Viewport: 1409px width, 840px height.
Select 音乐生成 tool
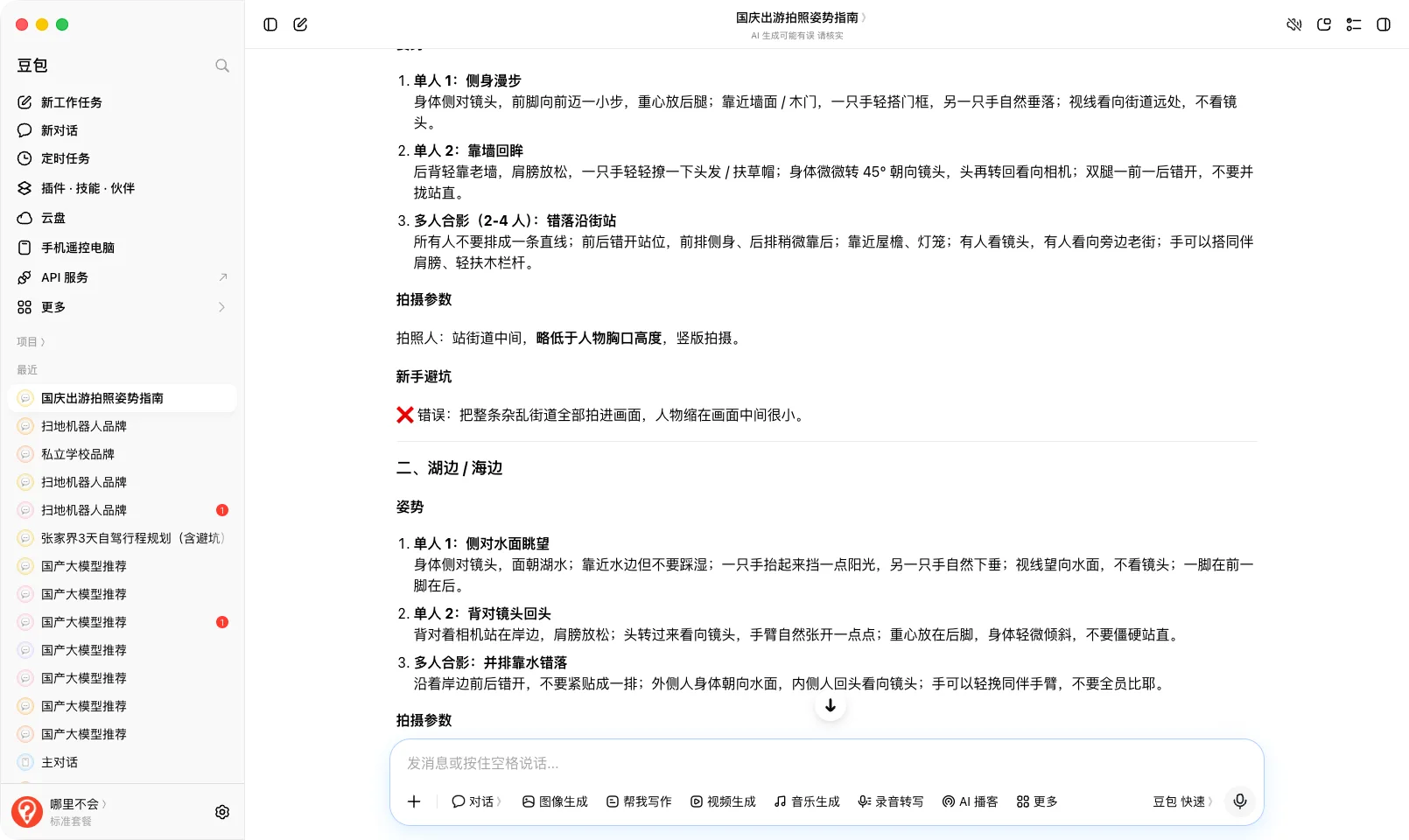point(807,801)
